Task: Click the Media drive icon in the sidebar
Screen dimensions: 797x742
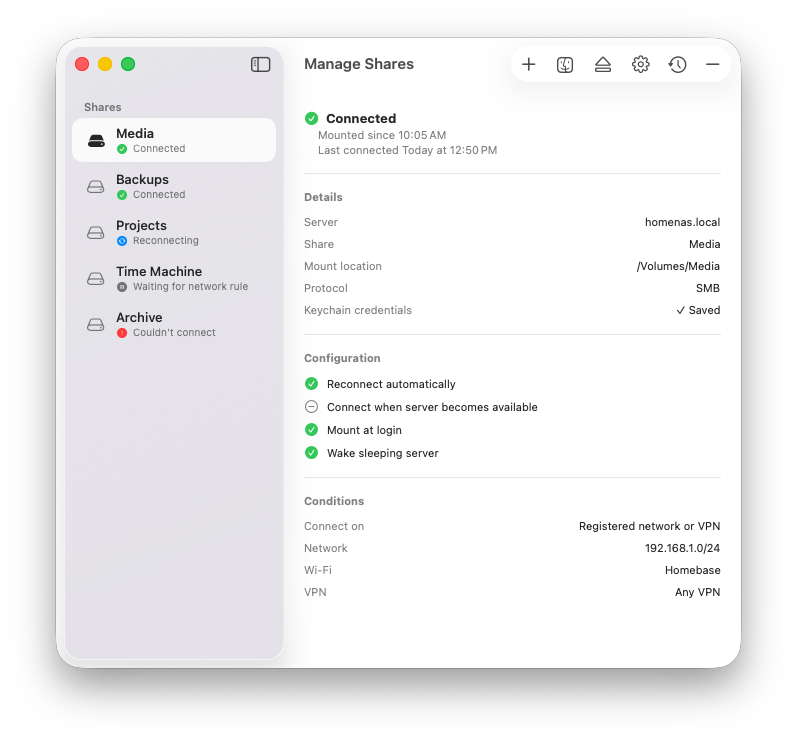Action: coord(96,141)
